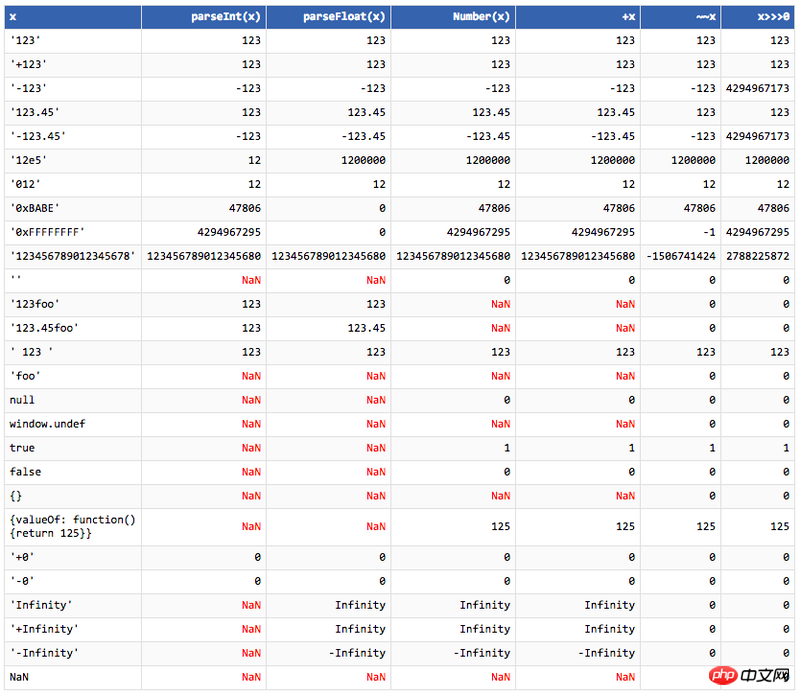Select the false row label
Image resolution: width=800 pixels, height=695 pixels.
tap(26, 472)
